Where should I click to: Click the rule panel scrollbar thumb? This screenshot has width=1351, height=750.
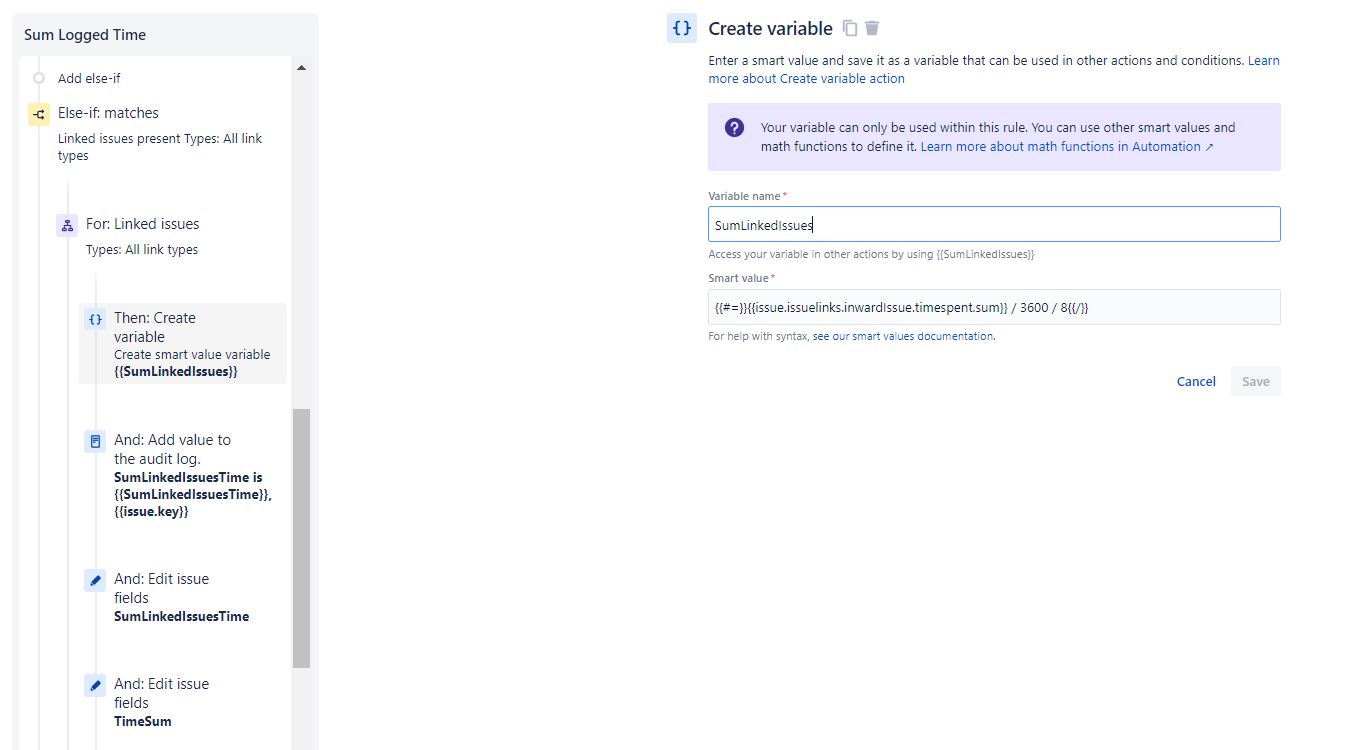pyautogui.click(x=301, y=538)
